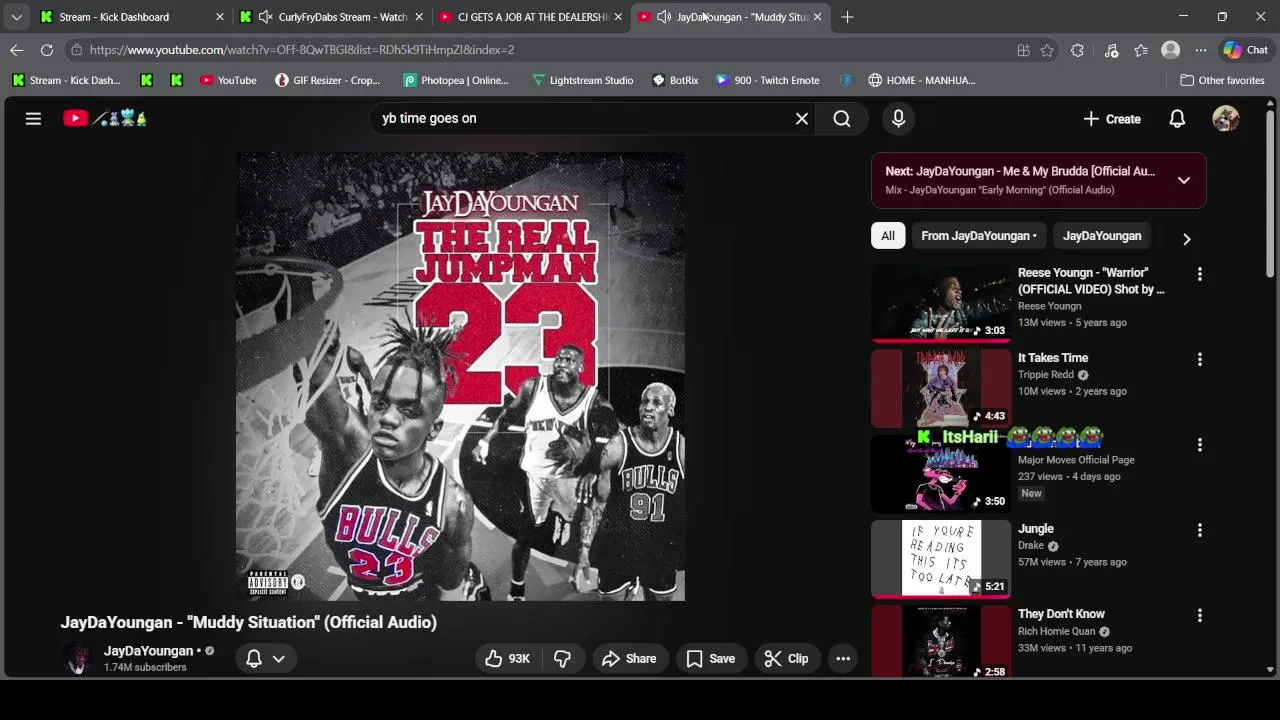
Task: Play the Jungle Drake thumbnail
Action: coord(941,558)
